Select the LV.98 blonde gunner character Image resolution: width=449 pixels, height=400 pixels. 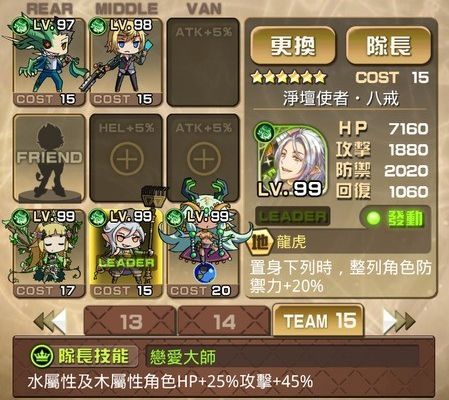click(x=126, y=62)
